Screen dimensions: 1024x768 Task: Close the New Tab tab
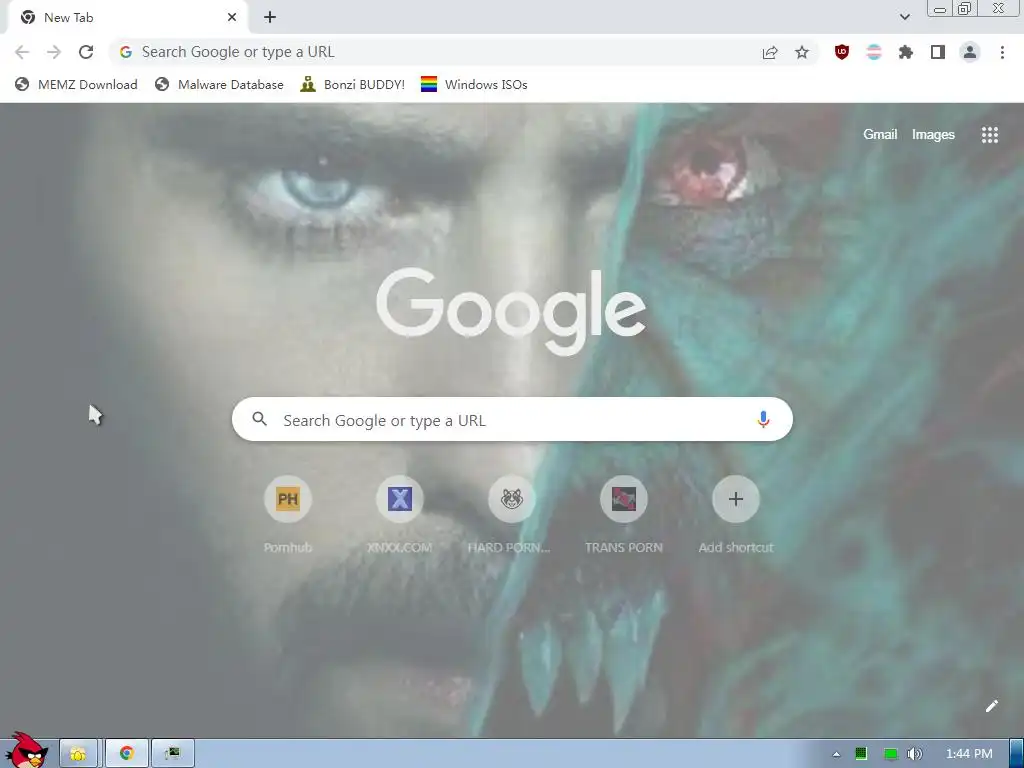coord(232,18)
